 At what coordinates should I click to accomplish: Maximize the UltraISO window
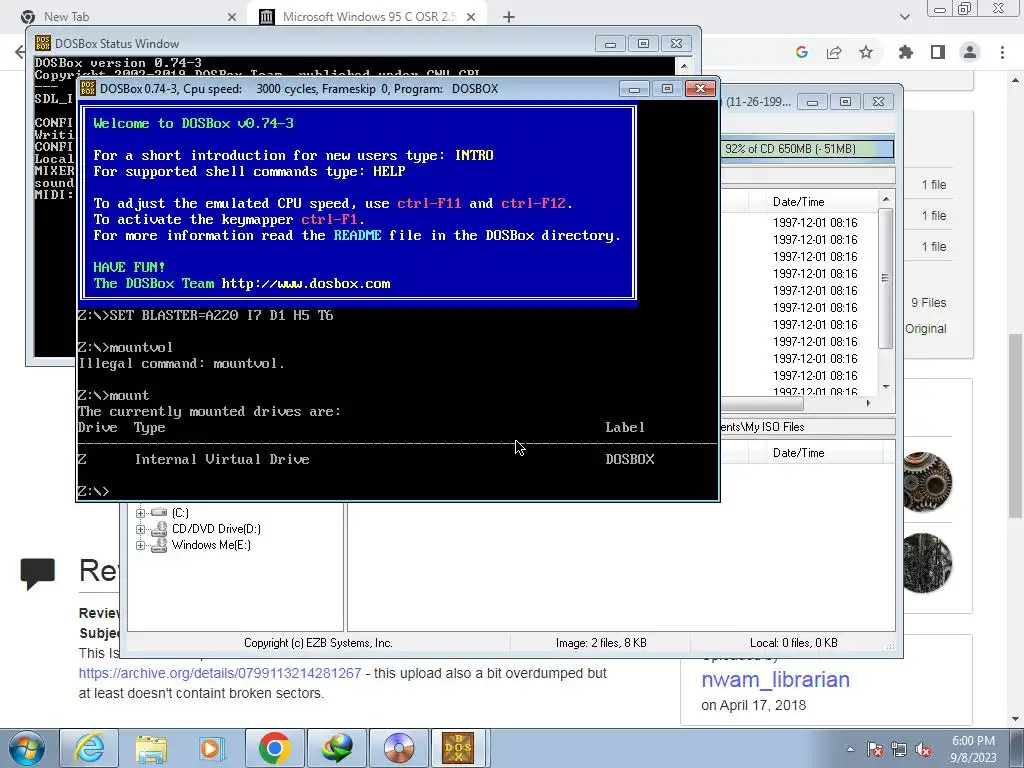click(845, 102)
